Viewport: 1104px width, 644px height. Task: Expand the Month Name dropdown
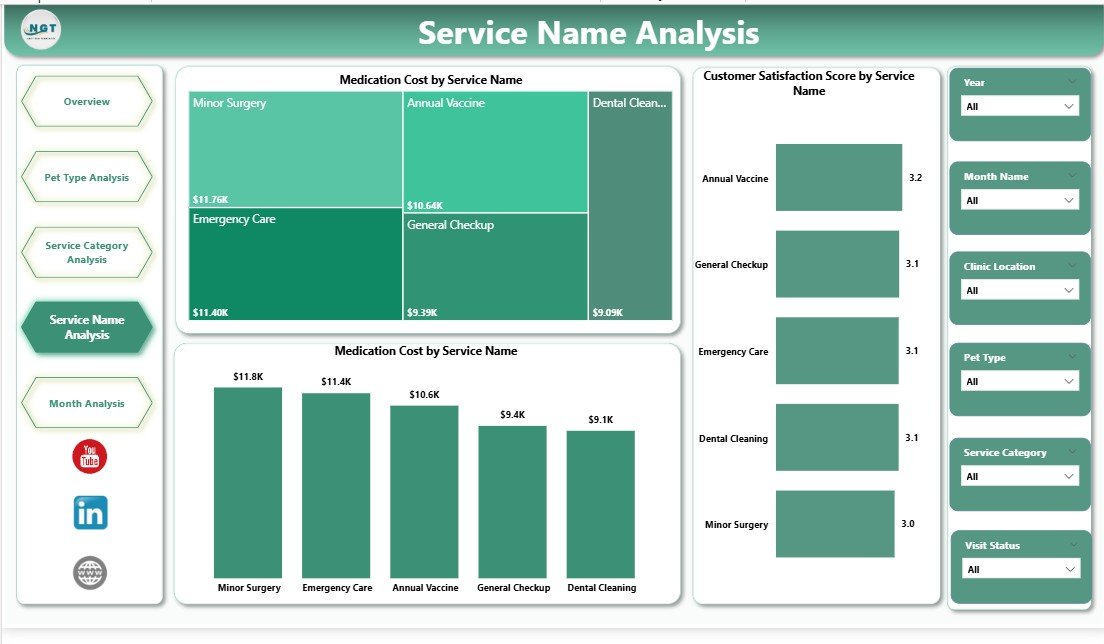[1019, 200]
